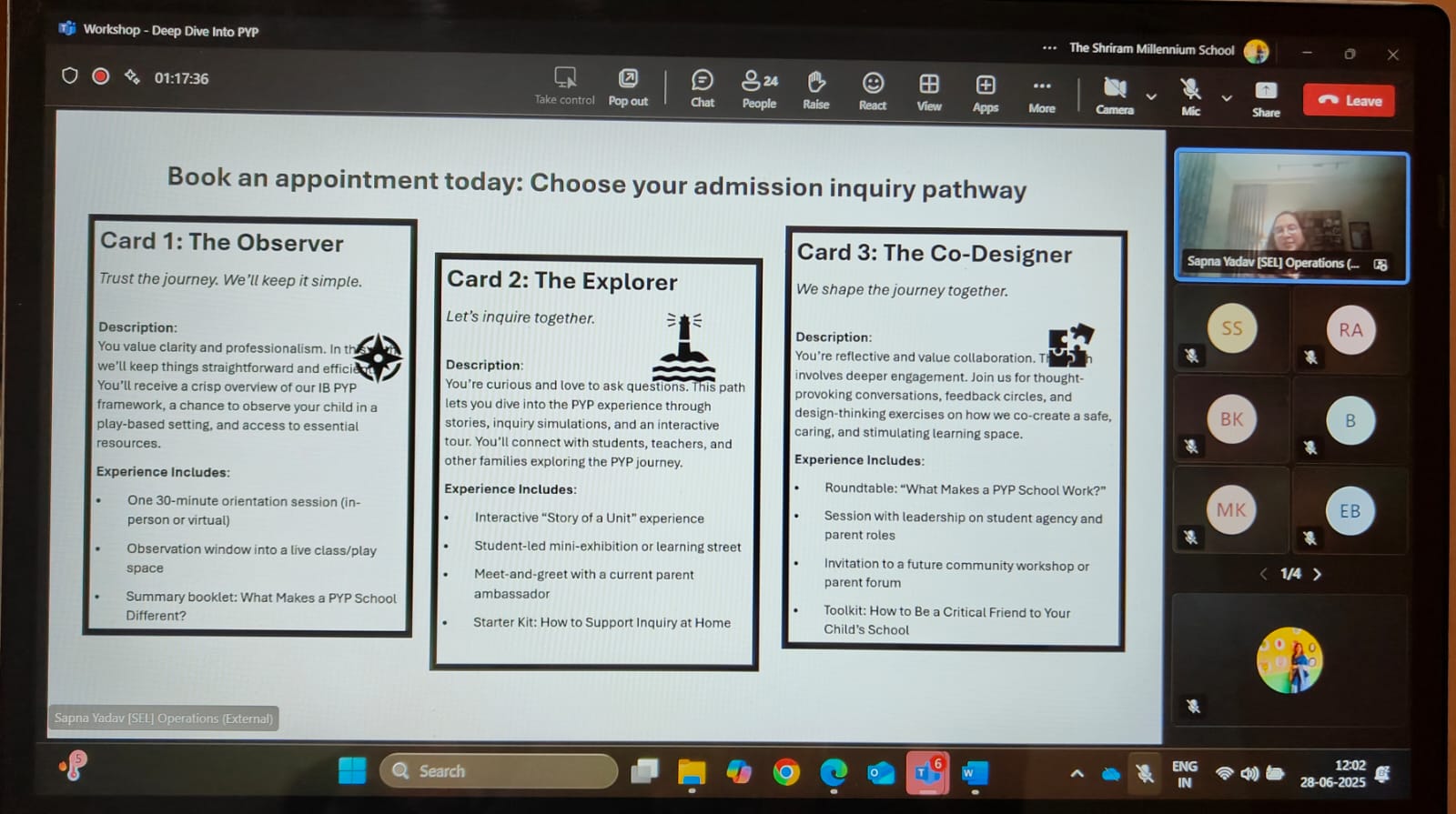Image resolution: width=1456 pixels, height=814 pixels.
Task: Open the React emoji menu
Action: coord(873,91)
